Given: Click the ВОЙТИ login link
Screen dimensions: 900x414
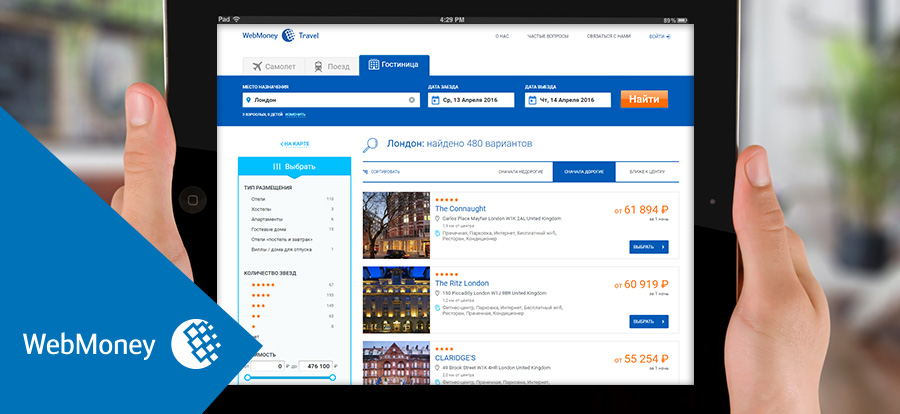Looking at the screenshot, I should pos(660,36).
